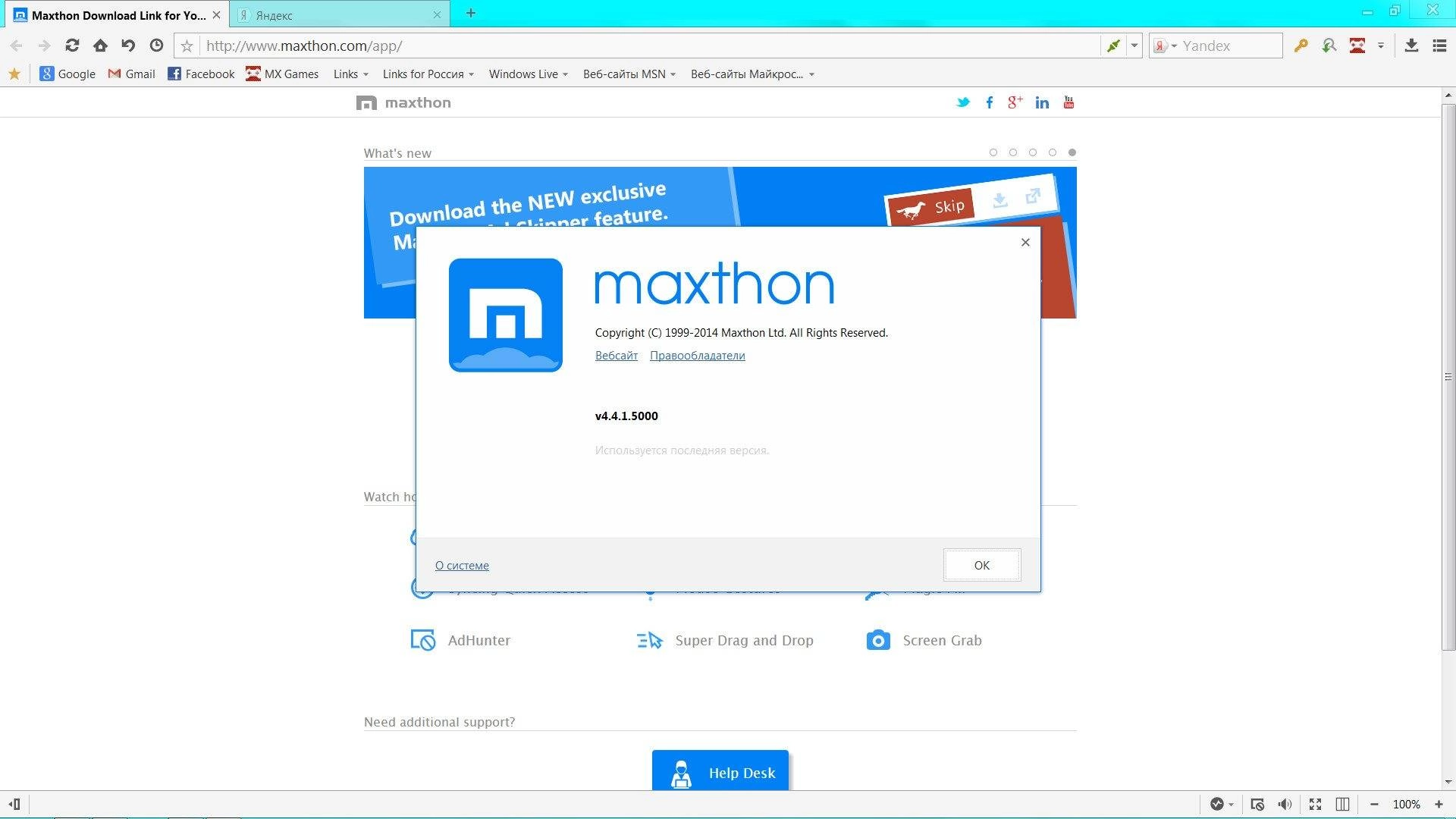
Task: Open the MX Games bookmark
Action: pyautogui.click(x=282, y=74)
